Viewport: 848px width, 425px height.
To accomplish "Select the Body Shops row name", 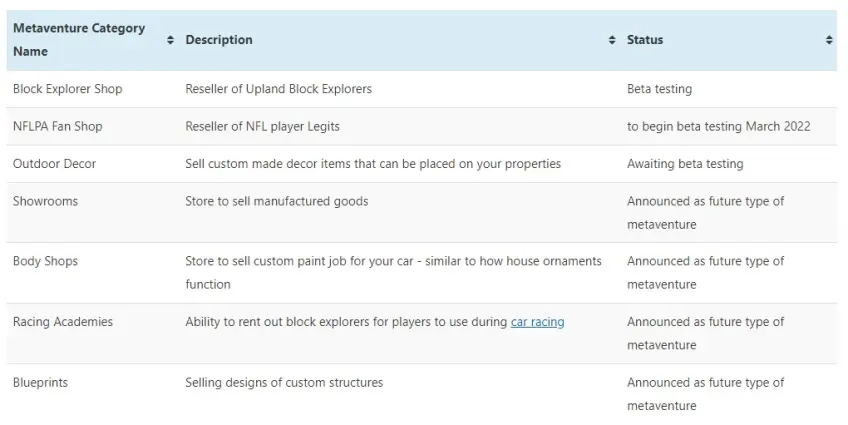I will 45,261.
